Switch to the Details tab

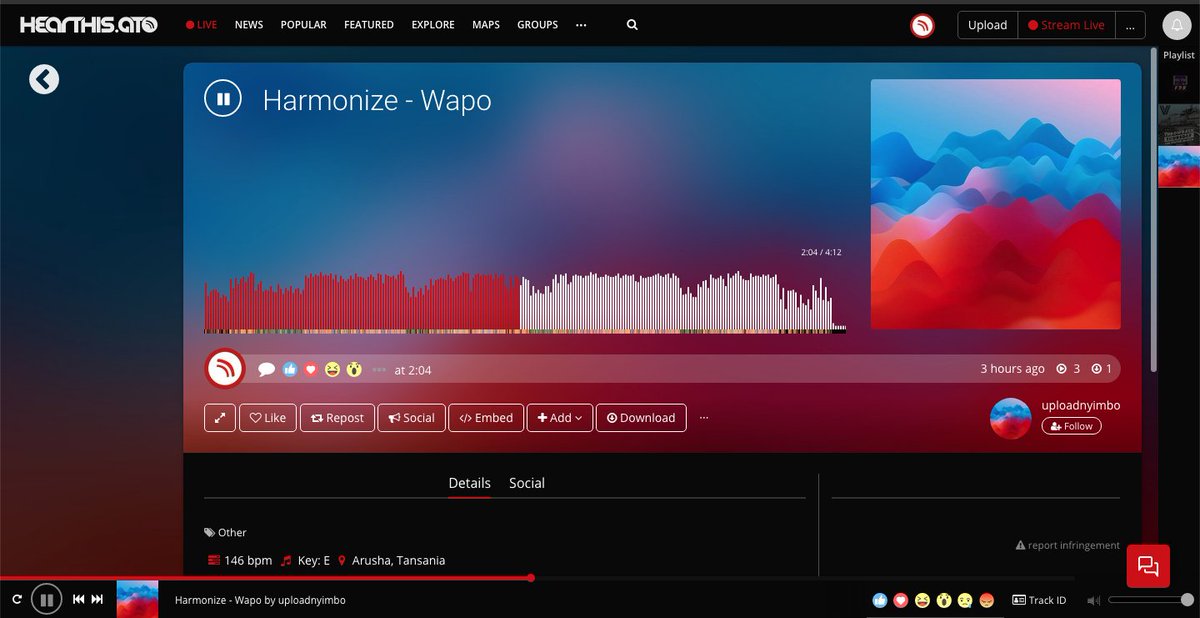[x=469, y=483]
